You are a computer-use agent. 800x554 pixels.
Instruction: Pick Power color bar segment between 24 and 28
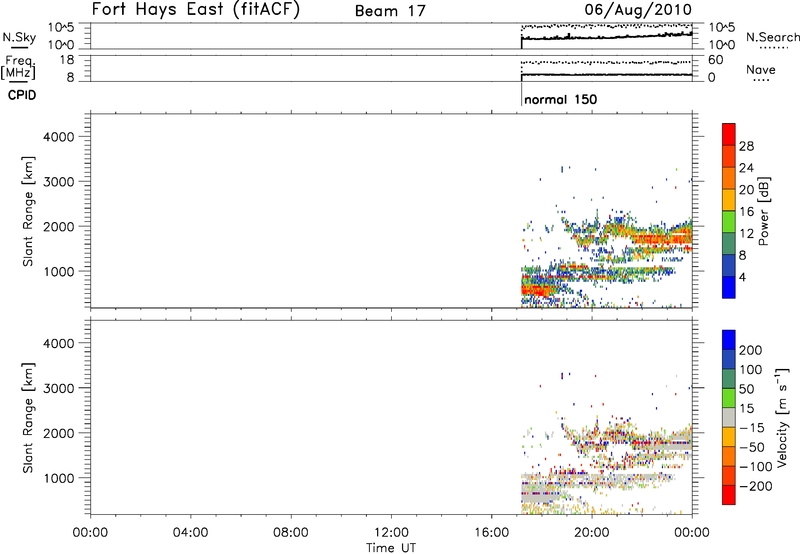coord(729,156)
